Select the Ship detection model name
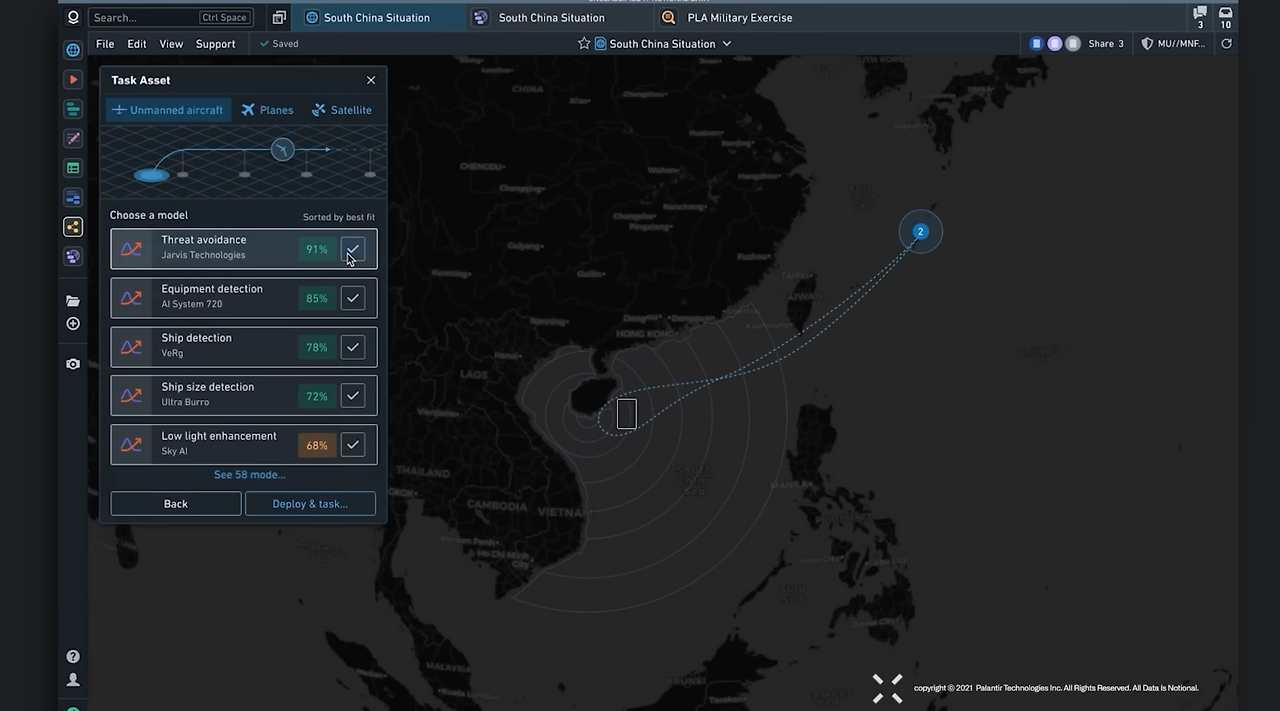This screenshot has width=1280, height=711. 196,338
